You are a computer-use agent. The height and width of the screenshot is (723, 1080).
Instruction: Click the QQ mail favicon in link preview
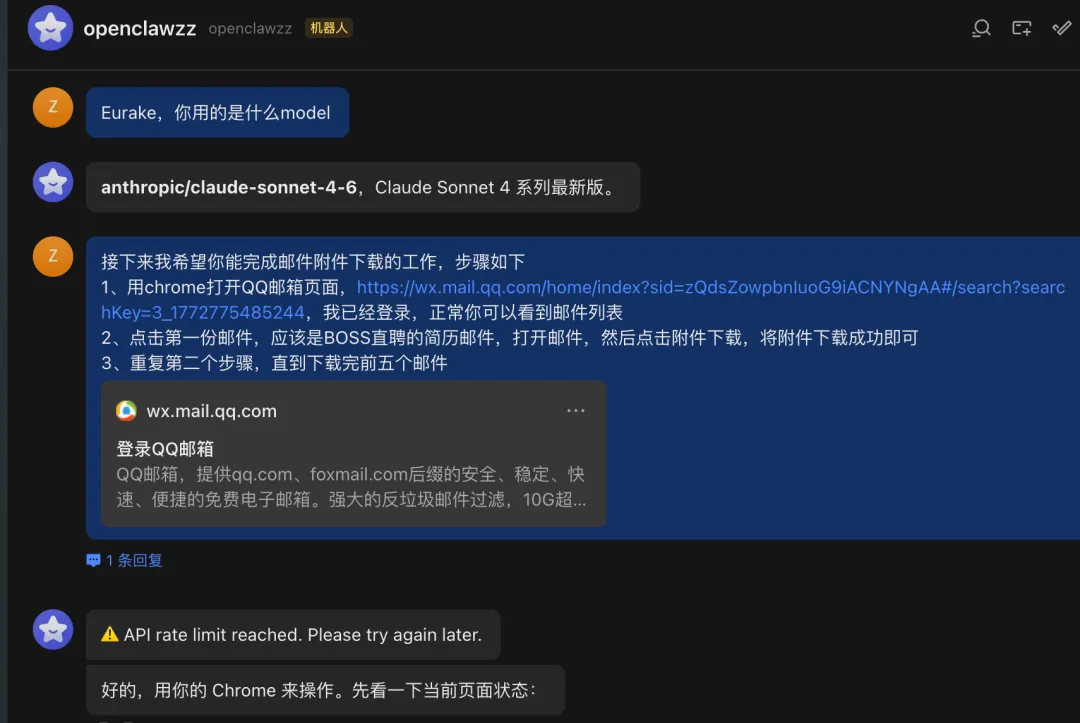pyautogui.click(x=126, y=411)
